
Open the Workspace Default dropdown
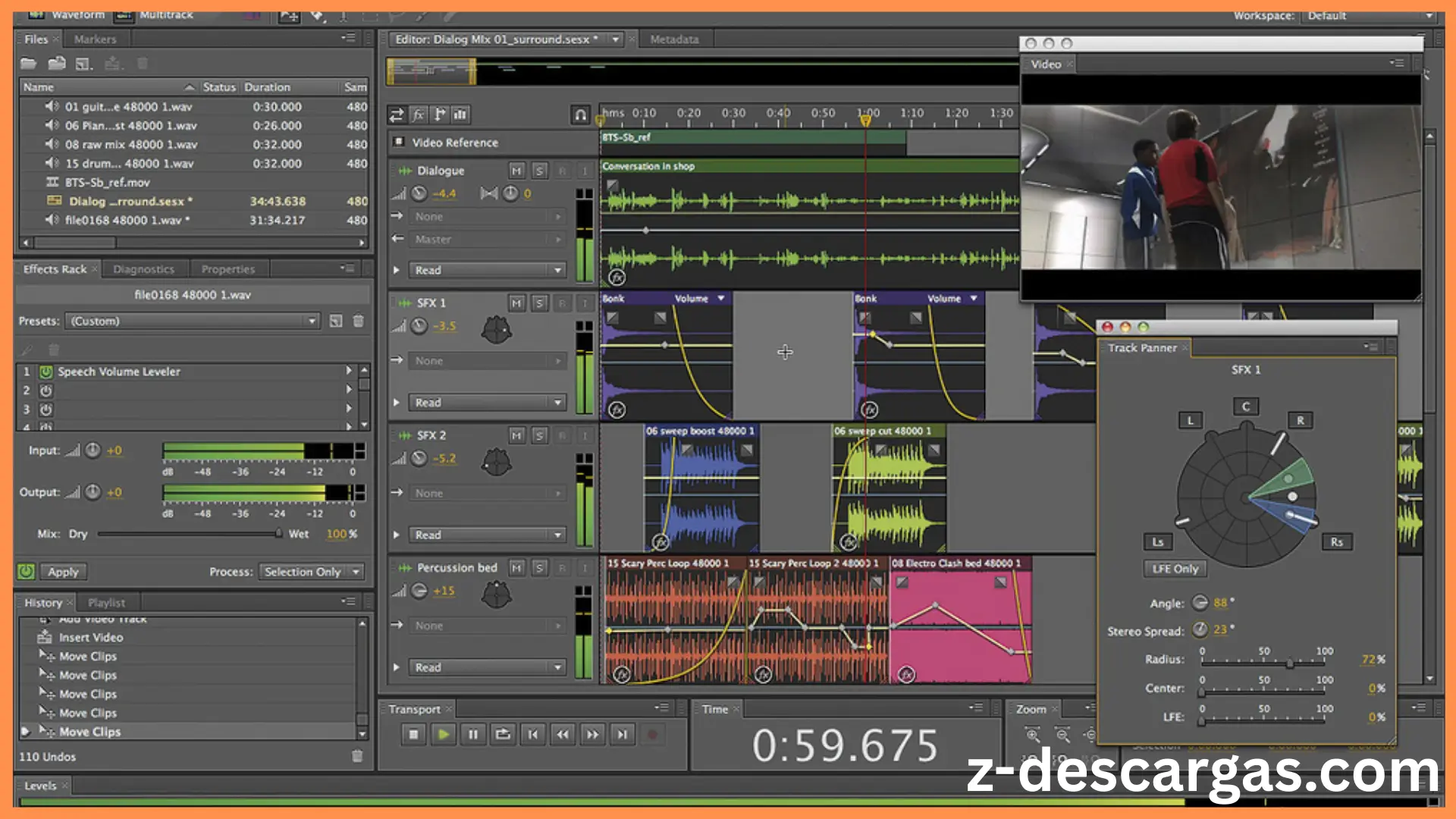[1368, 15]
